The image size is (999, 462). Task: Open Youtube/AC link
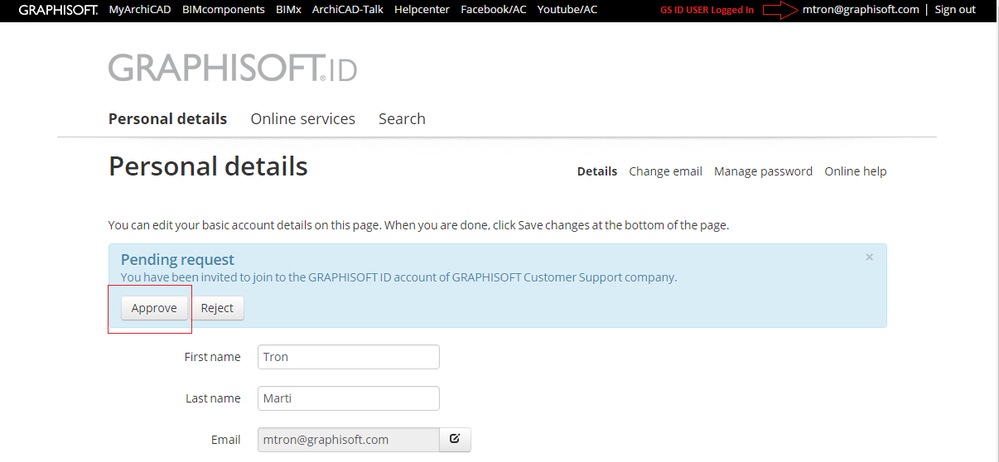(x=567, y=10)
